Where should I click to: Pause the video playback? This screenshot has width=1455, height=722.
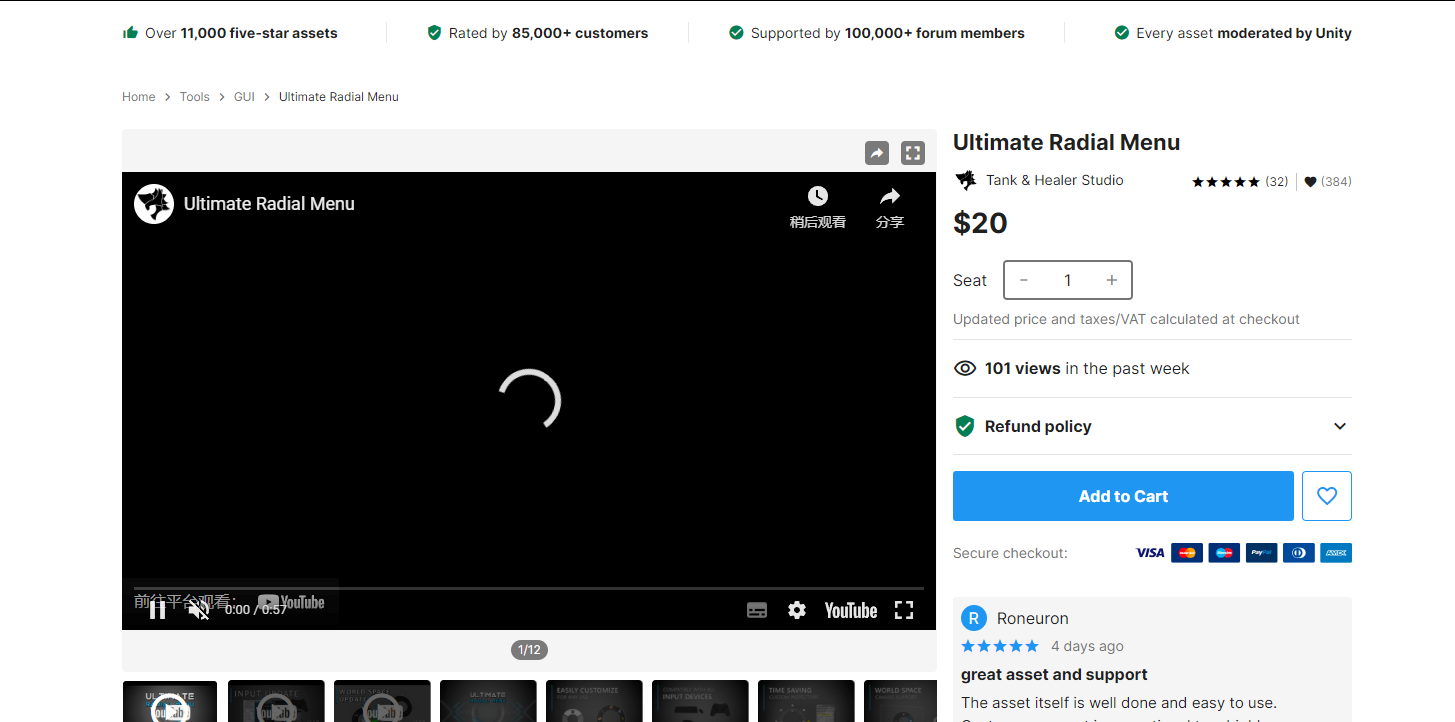click(158, 609)
